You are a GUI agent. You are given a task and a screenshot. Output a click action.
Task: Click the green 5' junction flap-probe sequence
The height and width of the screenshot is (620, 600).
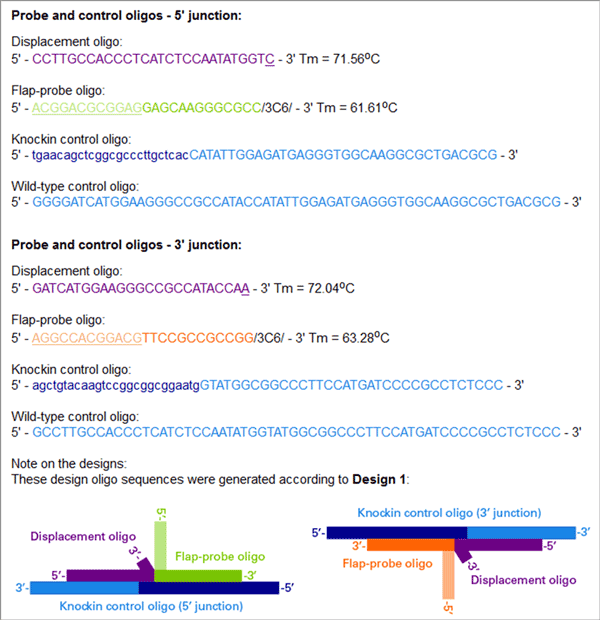146,108
